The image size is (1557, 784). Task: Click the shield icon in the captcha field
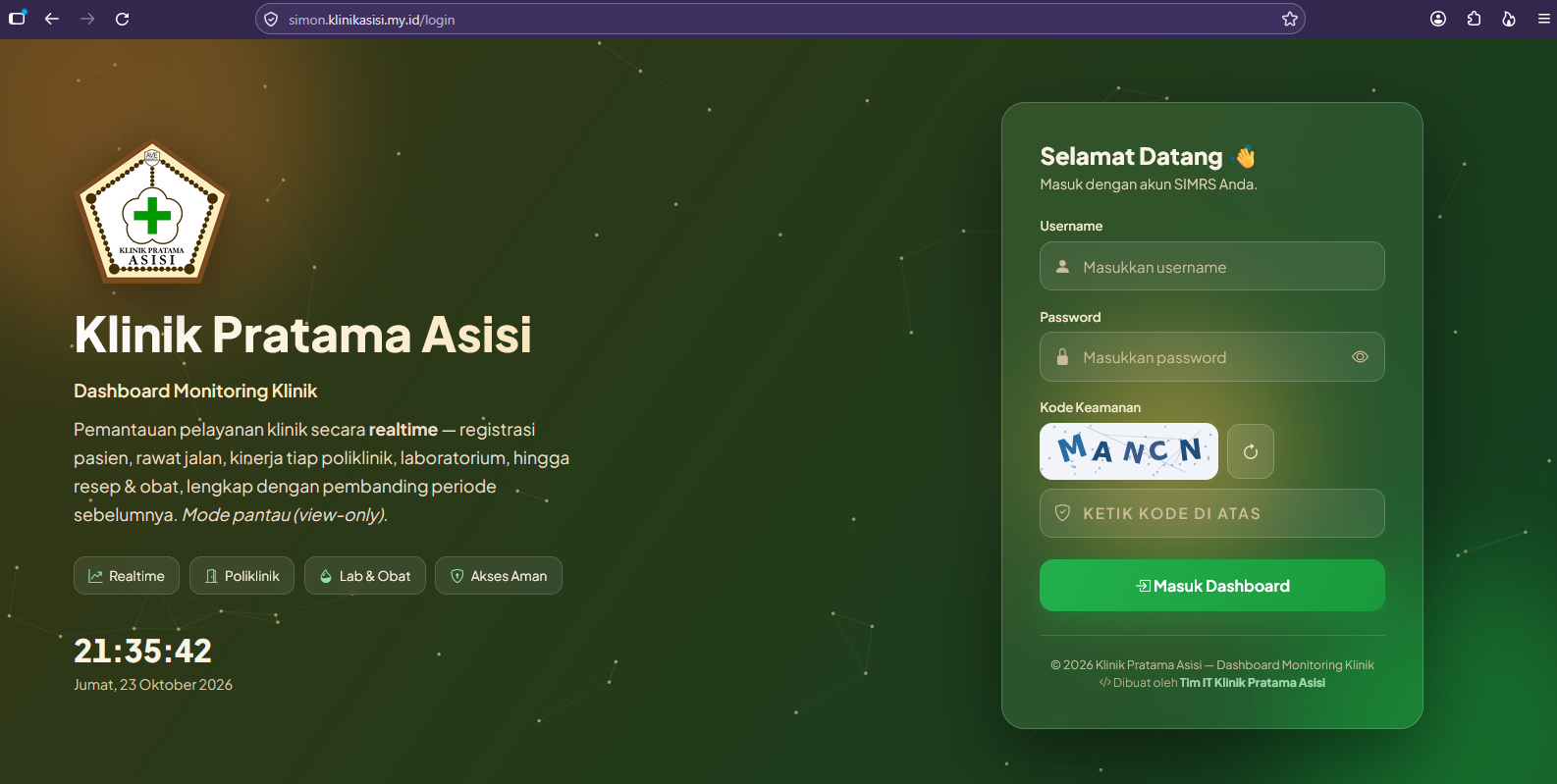[x=1062, y=513]
